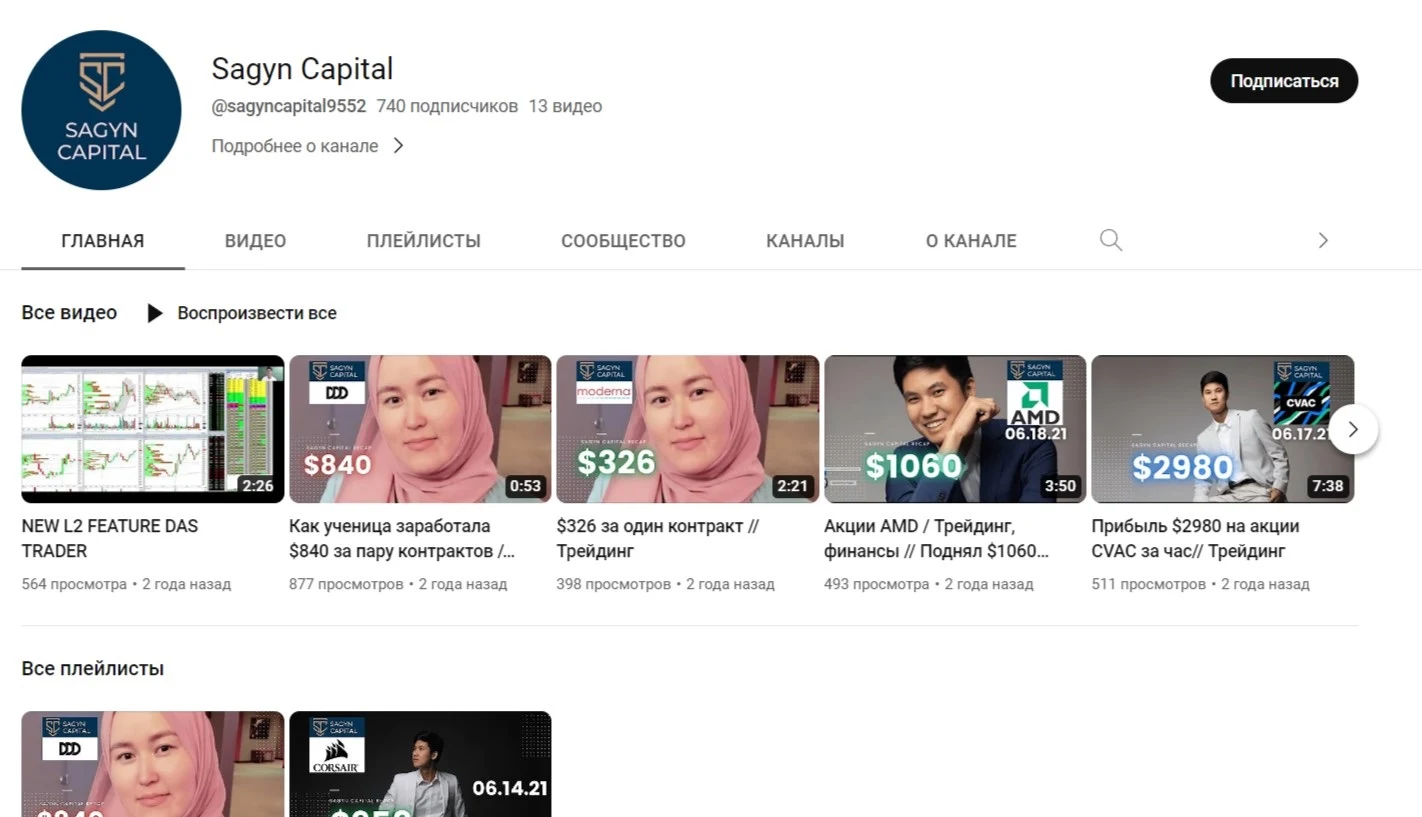Open the Все видео section heading
This screenshot has width=1422, height=817.
(x=69, y=313)
